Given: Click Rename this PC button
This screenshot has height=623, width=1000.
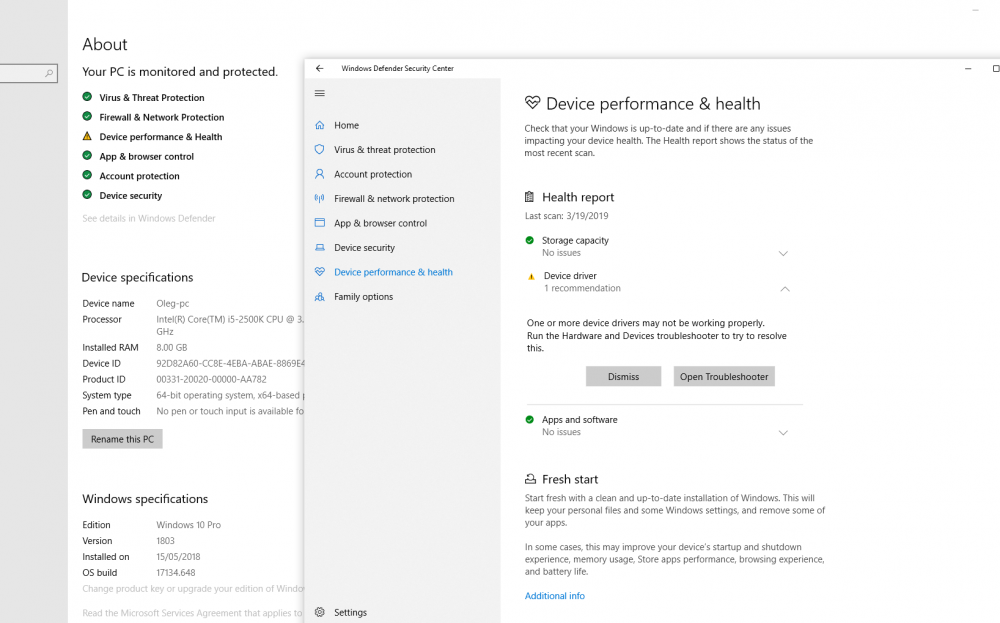Looking at the screenshot, I should (122, 439).
